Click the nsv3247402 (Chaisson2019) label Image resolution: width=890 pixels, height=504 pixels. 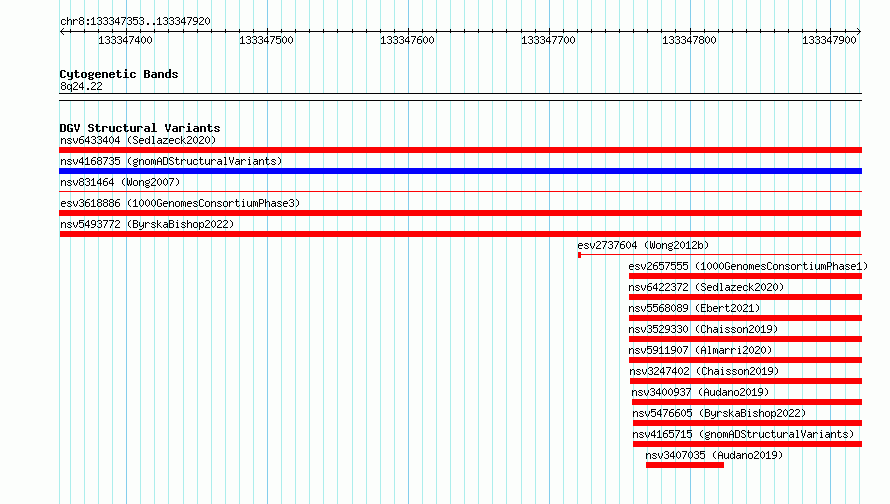tap(704, 371)
